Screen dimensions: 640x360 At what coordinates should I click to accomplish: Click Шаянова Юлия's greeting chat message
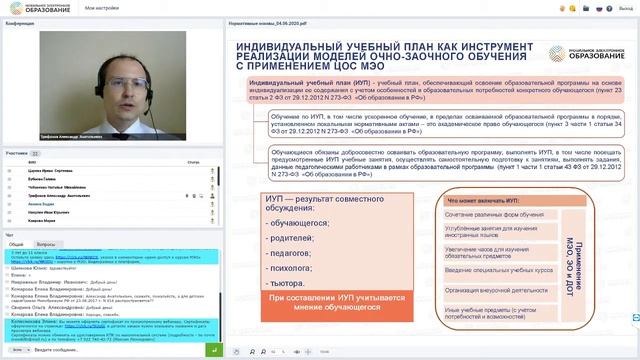click(x=44, y=269)
